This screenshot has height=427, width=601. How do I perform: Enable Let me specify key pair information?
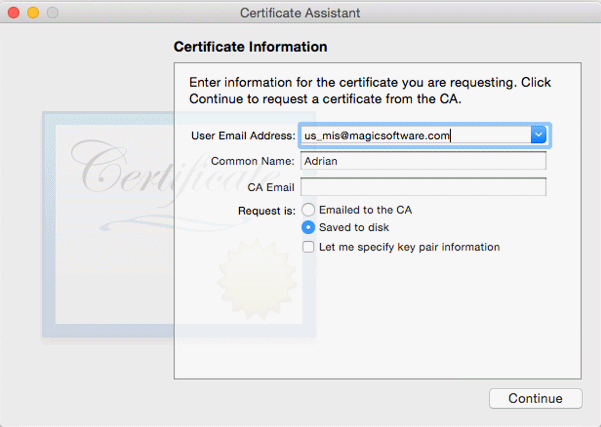click(x=308, y=247)
